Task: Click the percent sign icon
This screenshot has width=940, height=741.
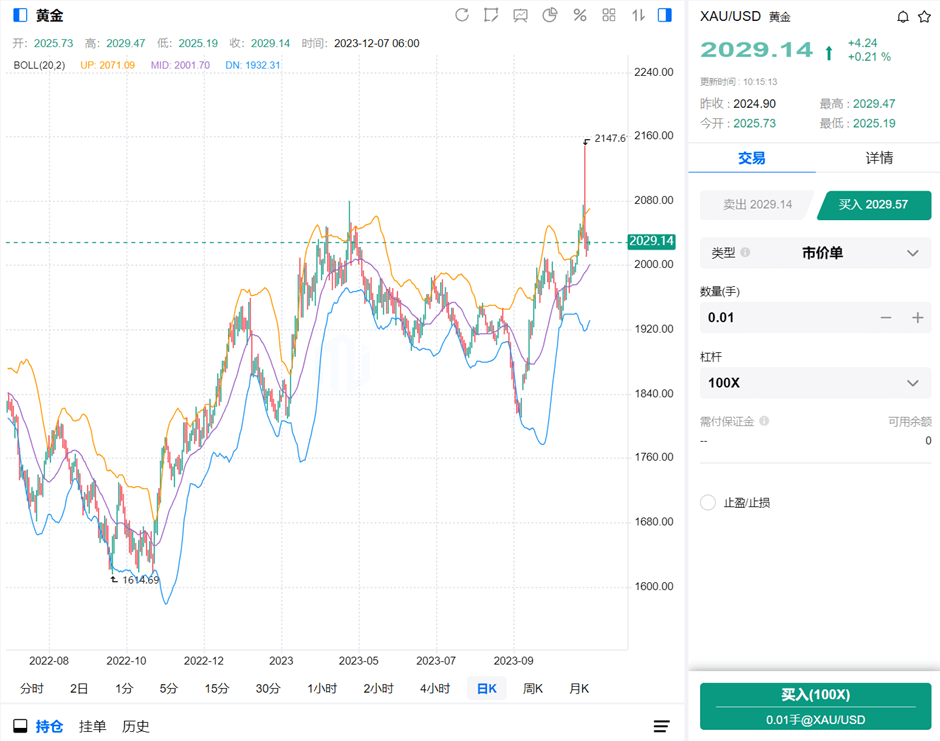Action: tap(579, 15)
